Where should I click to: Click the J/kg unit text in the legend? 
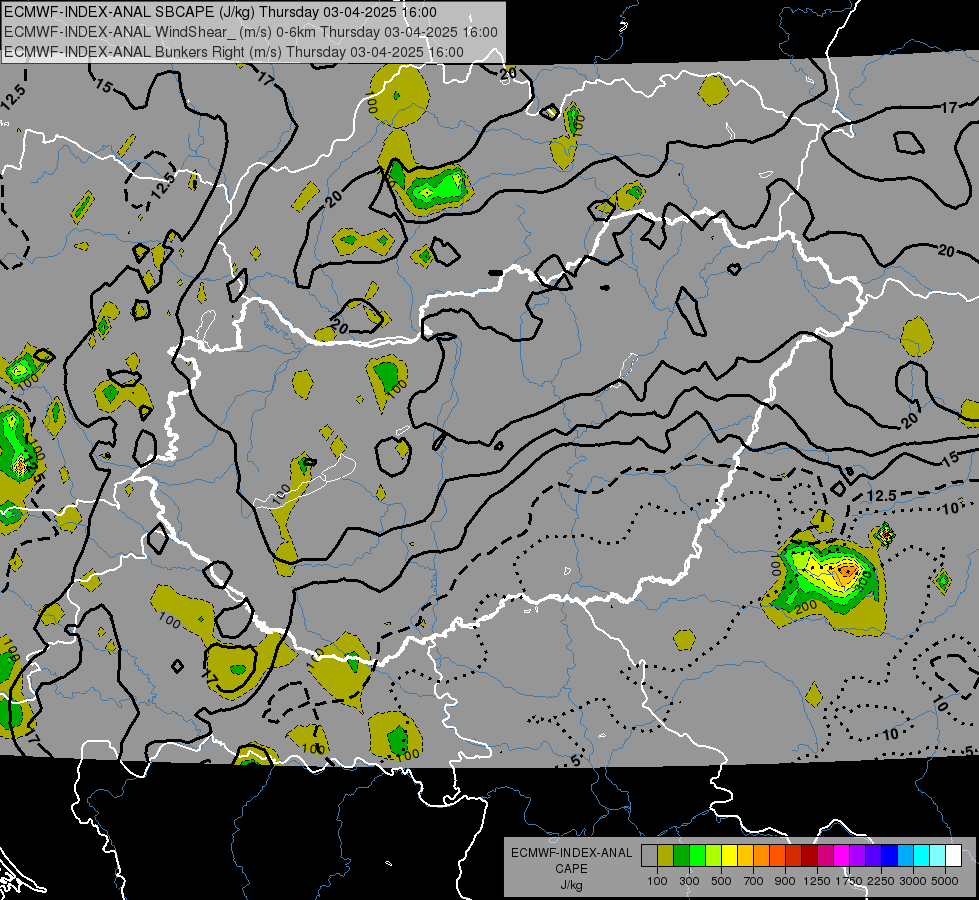(571, 885)
